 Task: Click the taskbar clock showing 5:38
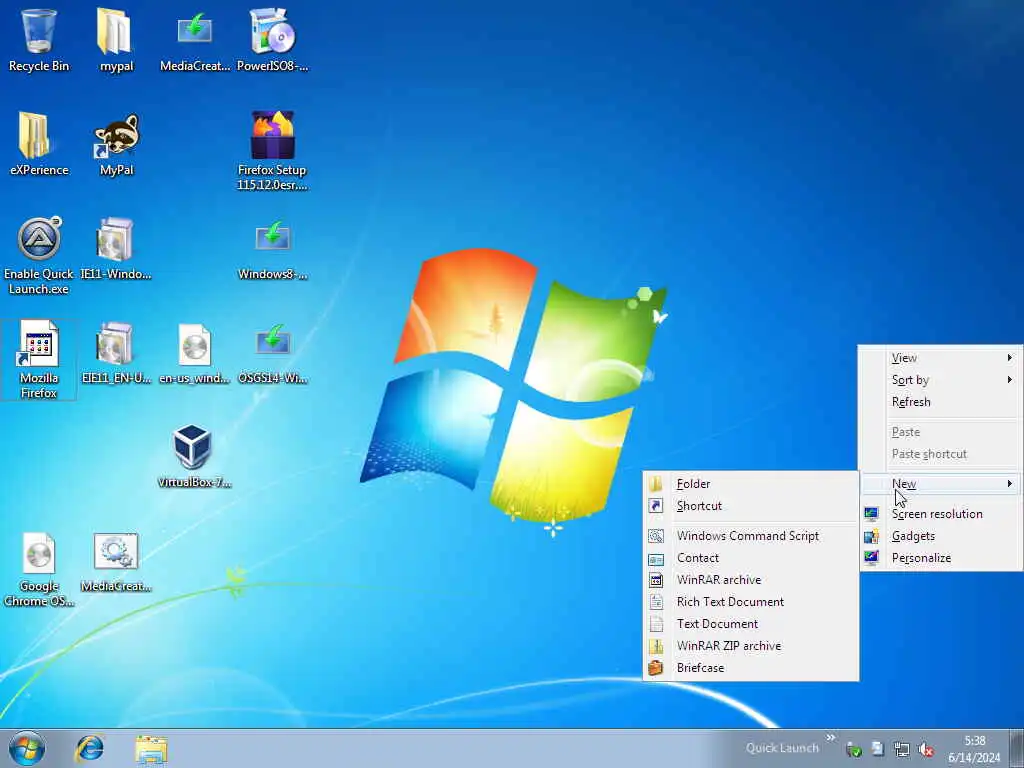click(974, 749)
